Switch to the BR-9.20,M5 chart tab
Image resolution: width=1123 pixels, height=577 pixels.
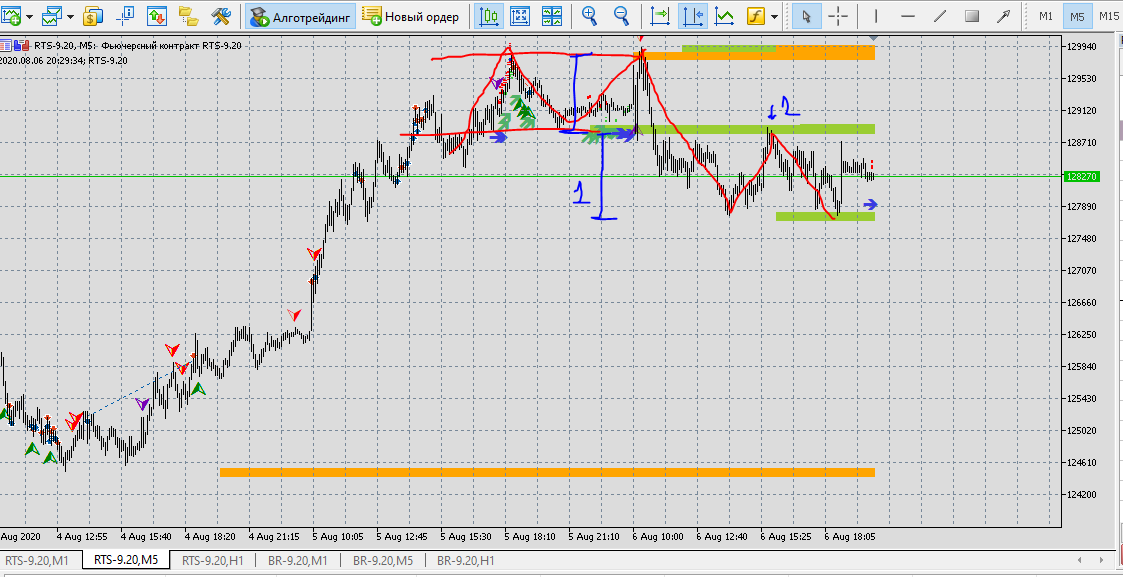[383, 561]
